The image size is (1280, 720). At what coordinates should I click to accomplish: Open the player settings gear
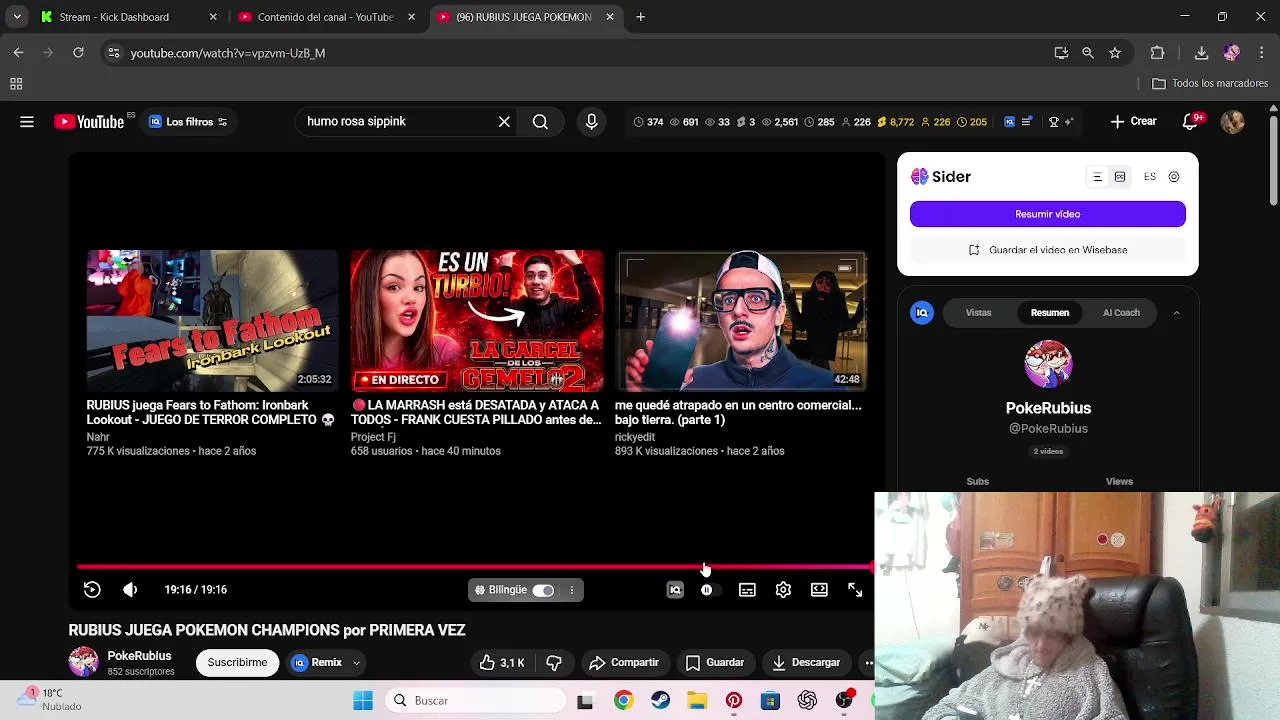[x=783, y=590]
